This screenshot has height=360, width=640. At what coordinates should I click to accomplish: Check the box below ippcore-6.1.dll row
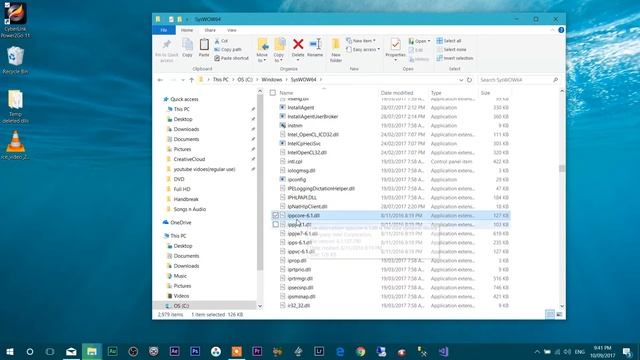pos(276,224)
